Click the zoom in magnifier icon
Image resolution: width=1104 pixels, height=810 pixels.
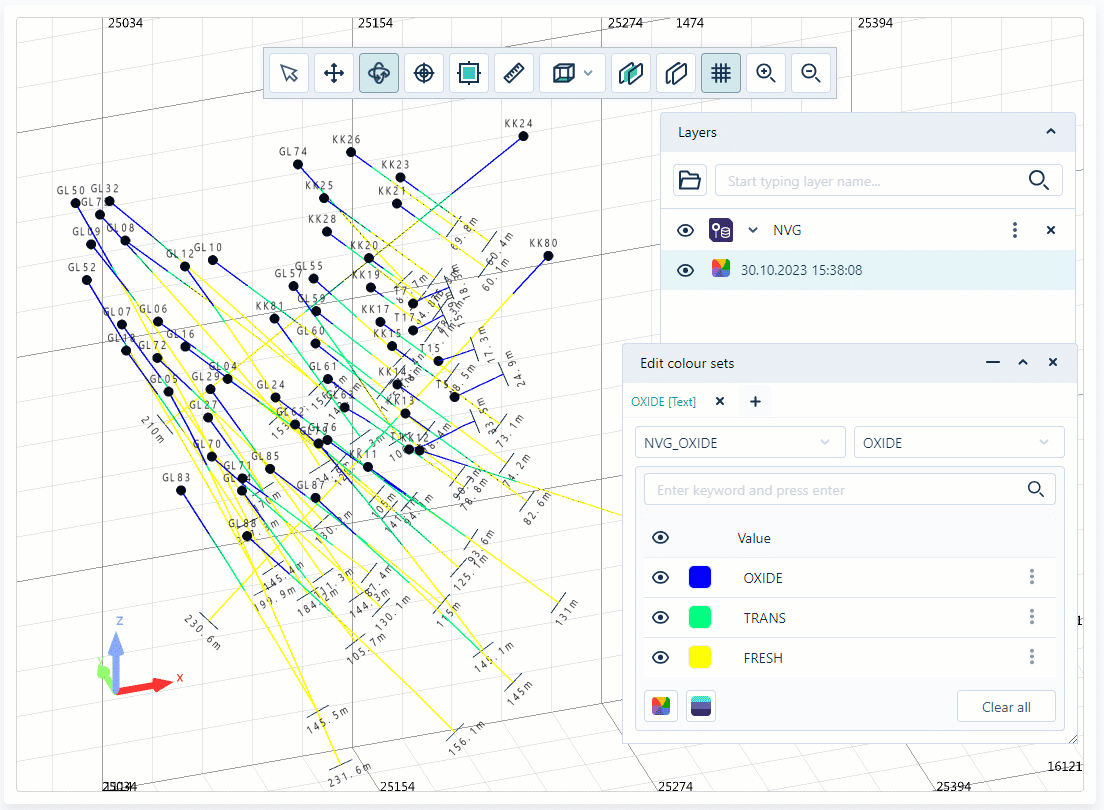tap(765, 72)
